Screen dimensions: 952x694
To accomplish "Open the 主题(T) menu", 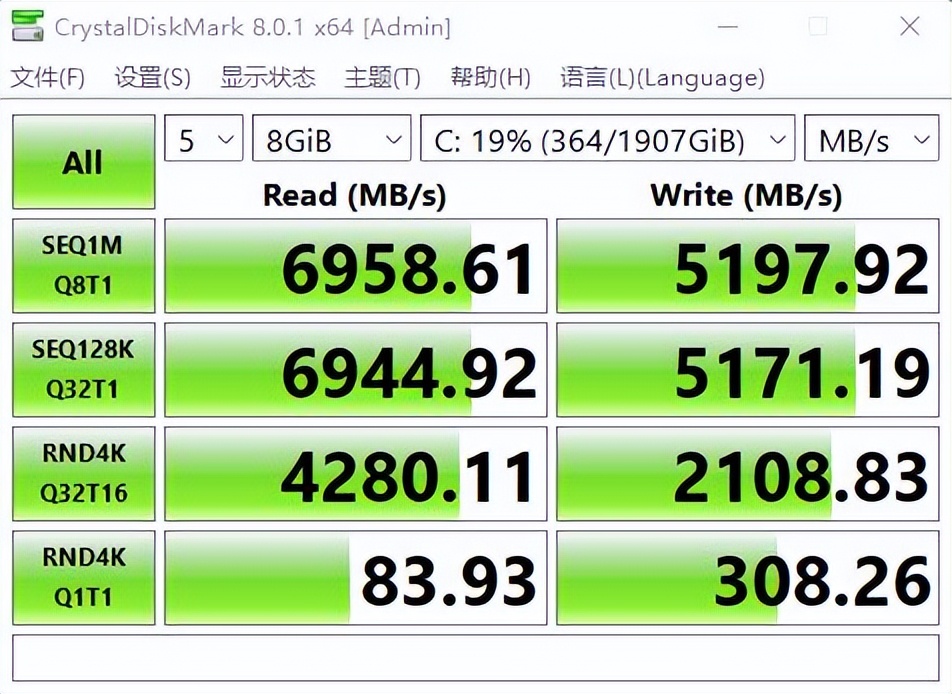I will [x=382, y=78].
